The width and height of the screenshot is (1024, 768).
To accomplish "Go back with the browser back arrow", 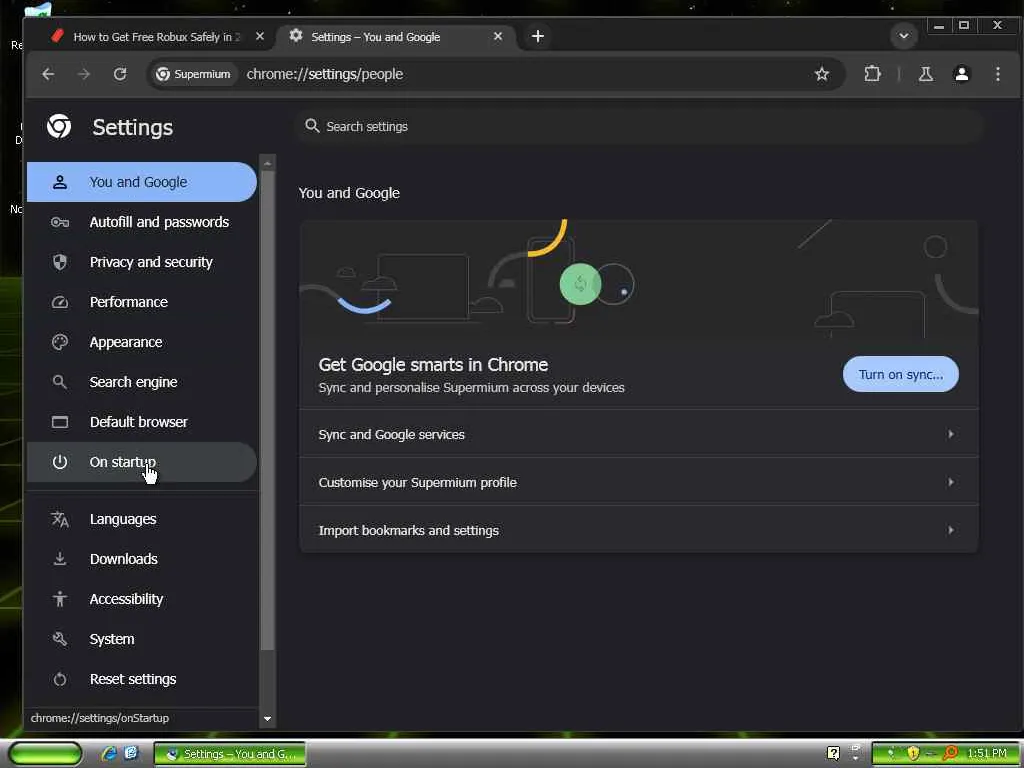I will pos(48,74).
